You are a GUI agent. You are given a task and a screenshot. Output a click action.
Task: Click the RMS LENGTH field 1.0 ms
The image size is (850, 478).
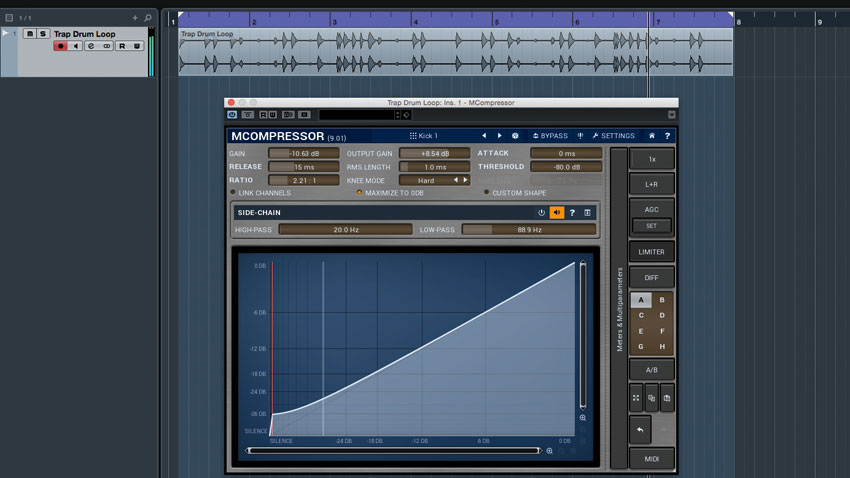click(x=435, y=167)
